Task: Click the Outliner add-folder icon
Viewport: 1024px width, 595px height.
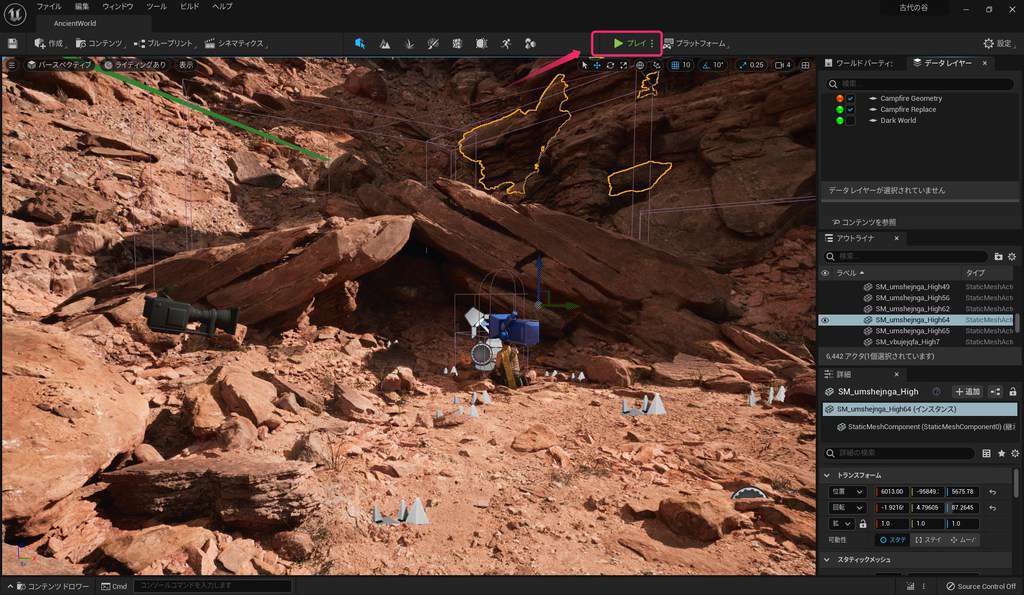Action: point(998,257)
